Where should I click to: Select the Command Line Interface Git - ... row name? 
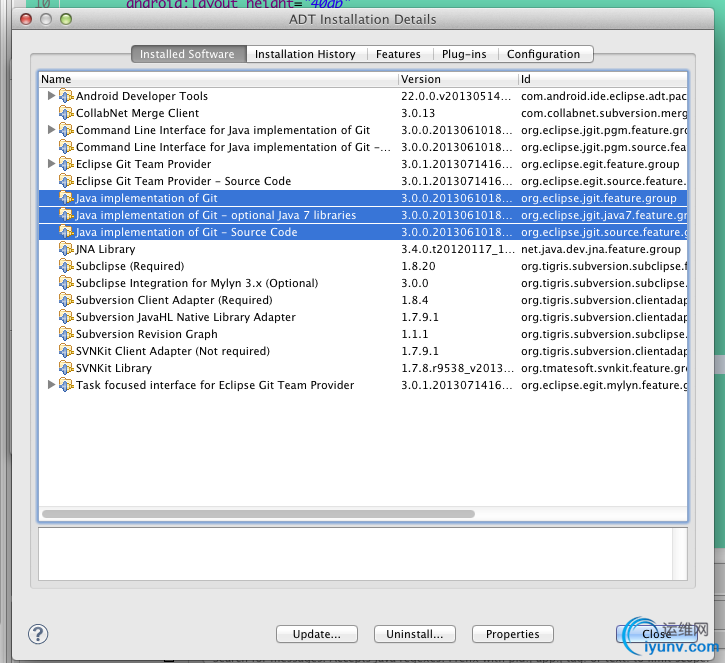point(233,147)
